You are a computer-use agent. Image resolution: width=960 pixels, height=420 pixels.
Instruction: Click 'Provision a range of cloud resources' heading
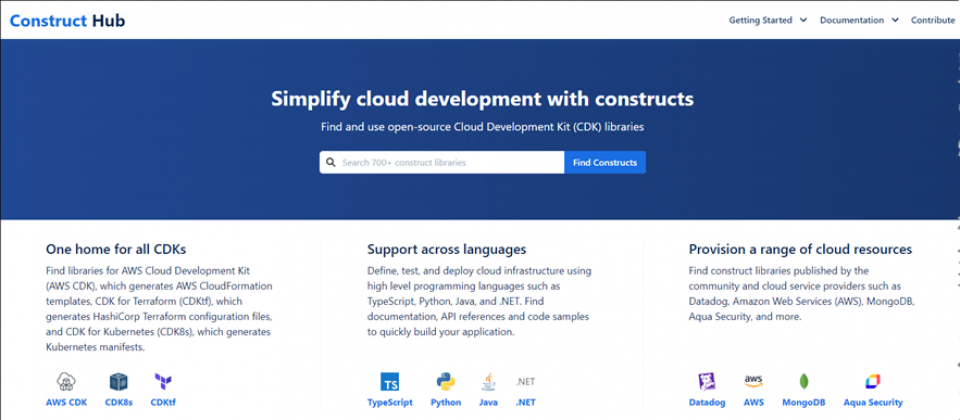(800, 249)
